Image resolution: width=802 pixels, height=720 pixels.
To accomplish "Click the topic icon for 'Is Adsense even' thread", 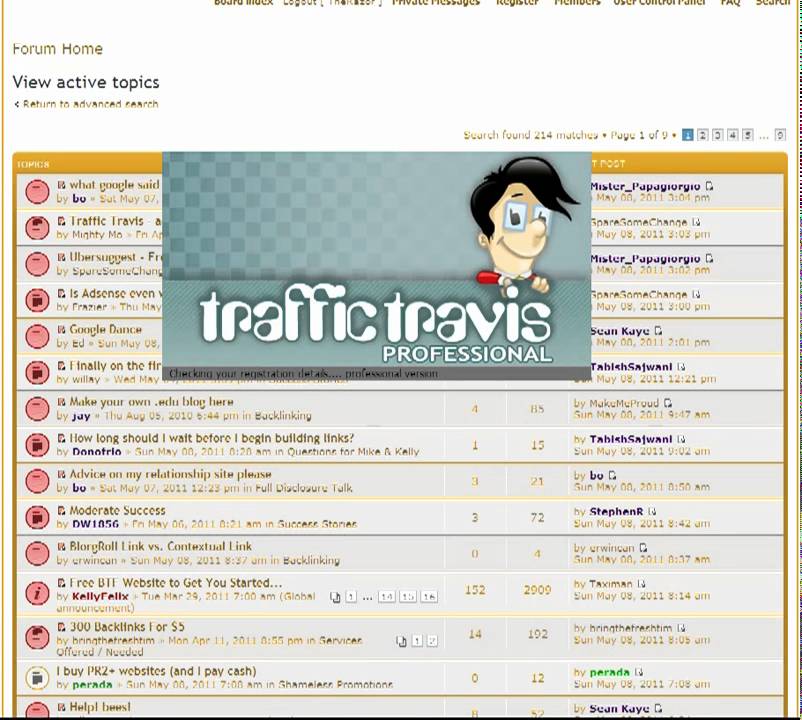I will (37, 300).
